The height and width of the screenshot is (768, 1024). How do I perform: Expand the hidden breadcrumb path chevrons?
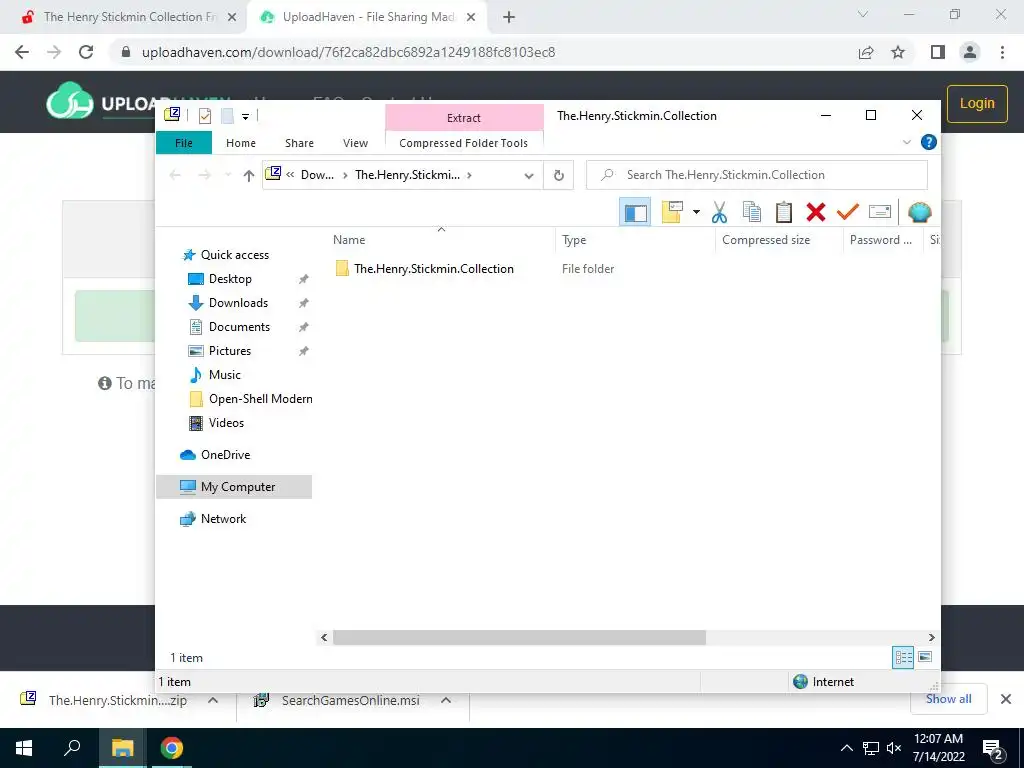(x=290, y=175)
